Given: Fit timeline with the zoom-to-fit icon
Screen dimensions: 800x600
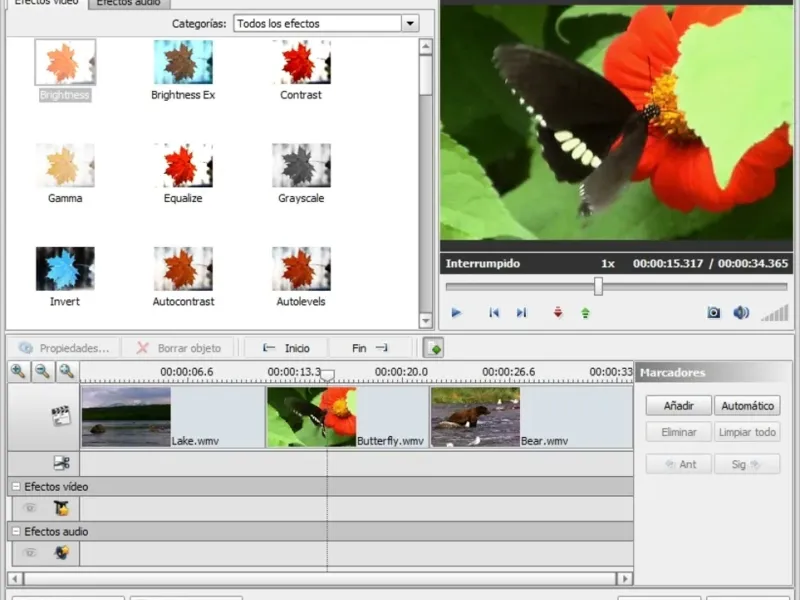Looking at the screenshot, I should [67, 371].
